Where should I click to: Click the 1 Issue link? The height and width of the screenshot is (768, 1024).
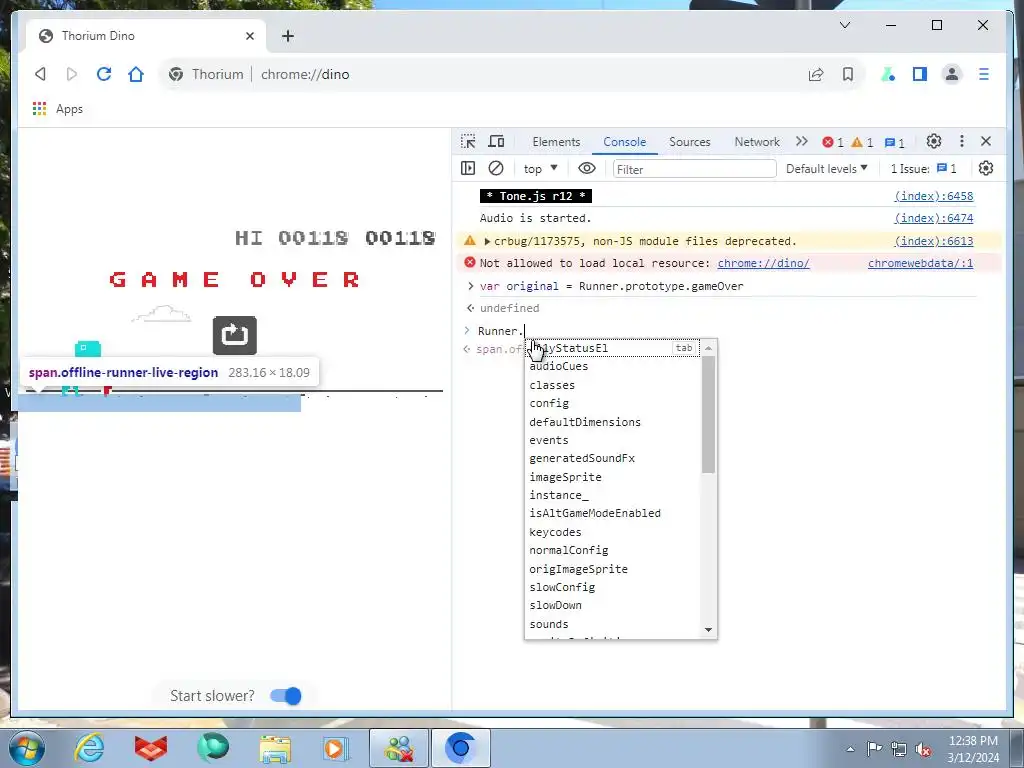tap(923, 168)
